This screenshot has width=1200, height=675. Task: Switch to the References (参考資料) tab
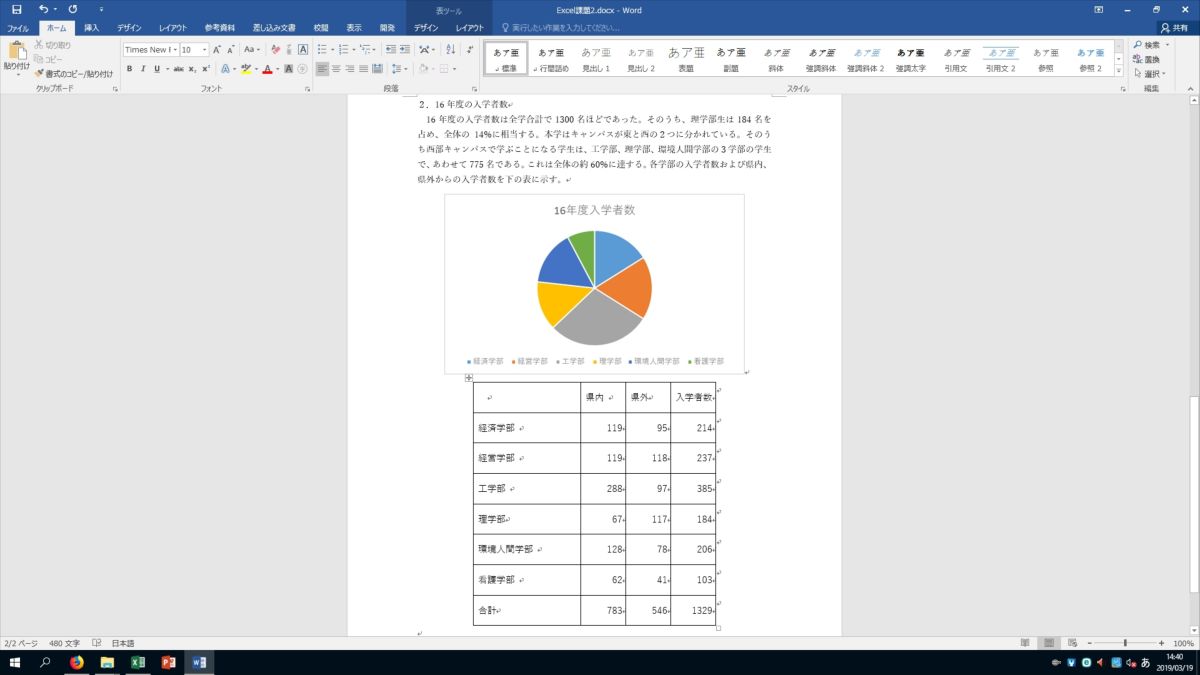tap(219, 28)
